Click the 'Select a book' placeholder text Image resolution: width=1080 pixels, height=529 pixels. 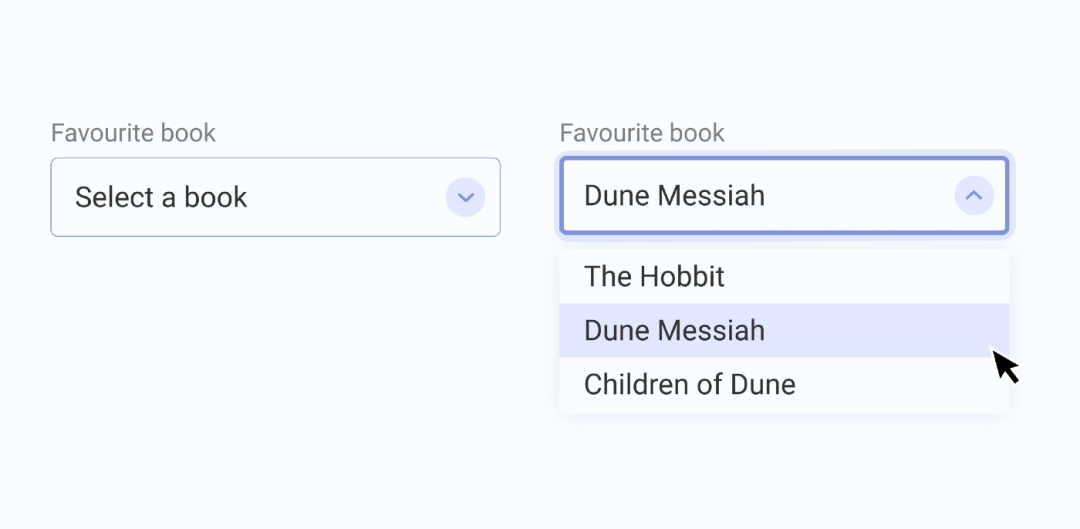pos(161,197)
